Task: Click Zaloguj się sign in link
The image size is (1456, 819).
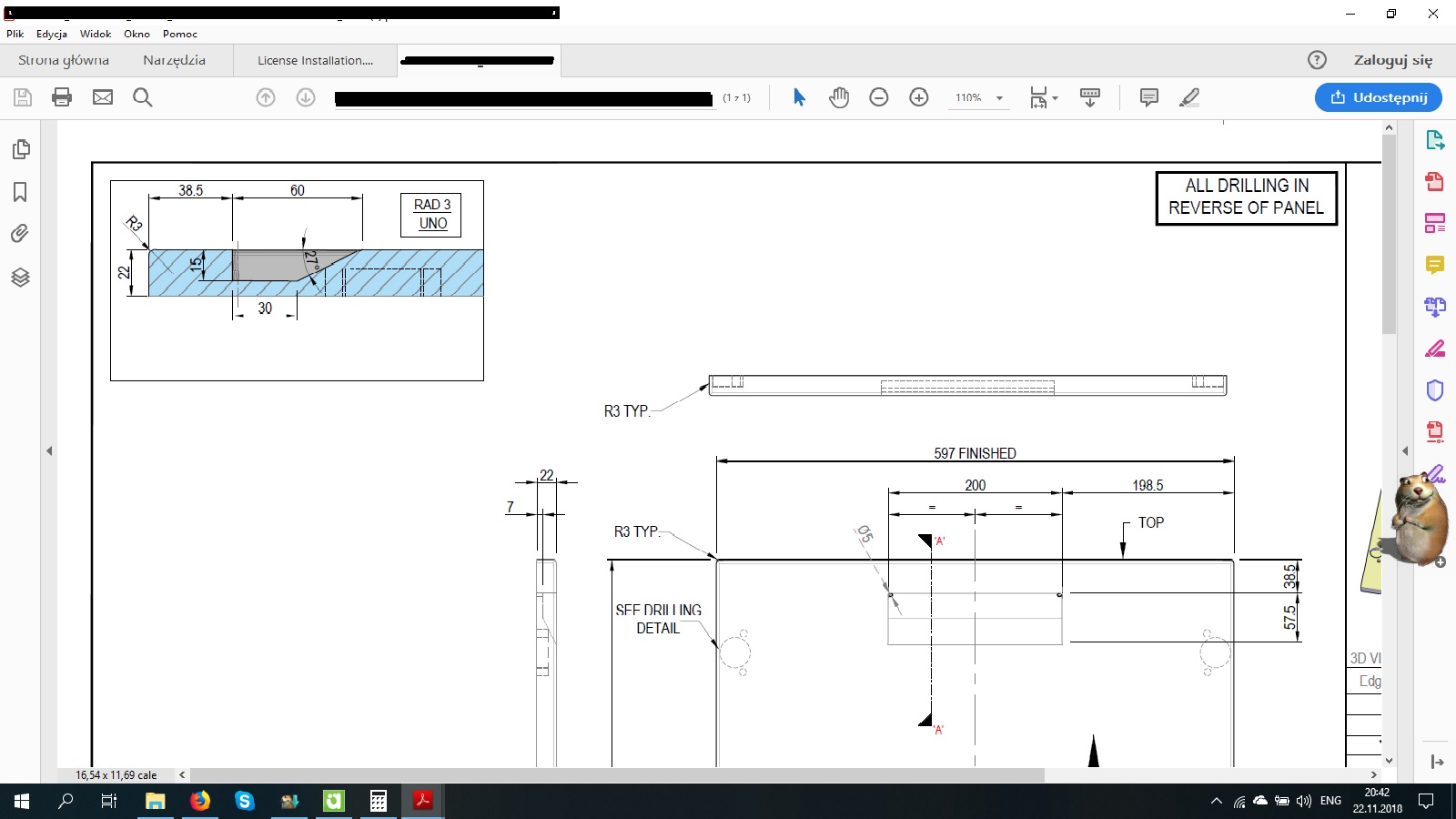Action: [x=1393, y=60]
